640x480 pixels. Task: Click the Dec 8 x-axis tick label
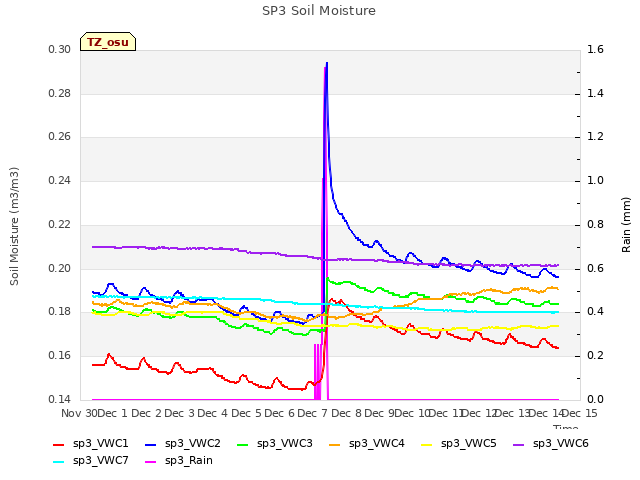pyautogui.click(x=346, y=413)
